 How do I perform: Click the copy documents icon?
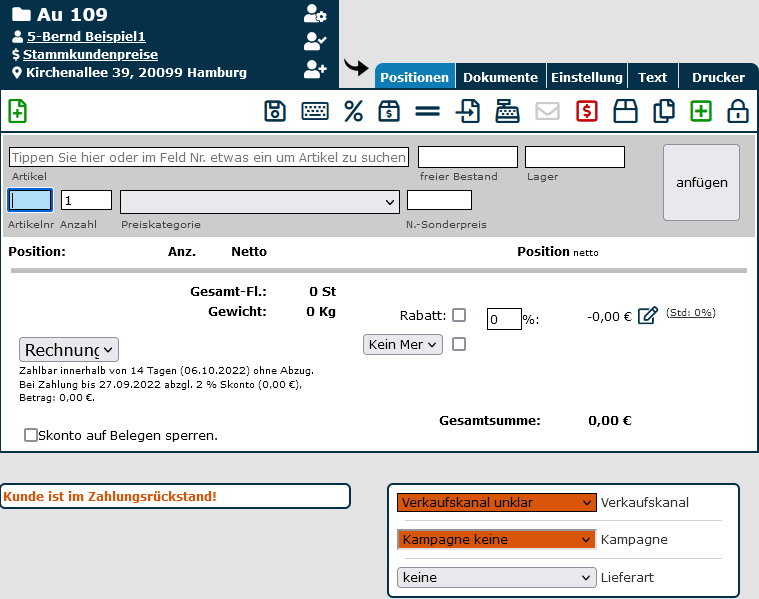[663, 111]
